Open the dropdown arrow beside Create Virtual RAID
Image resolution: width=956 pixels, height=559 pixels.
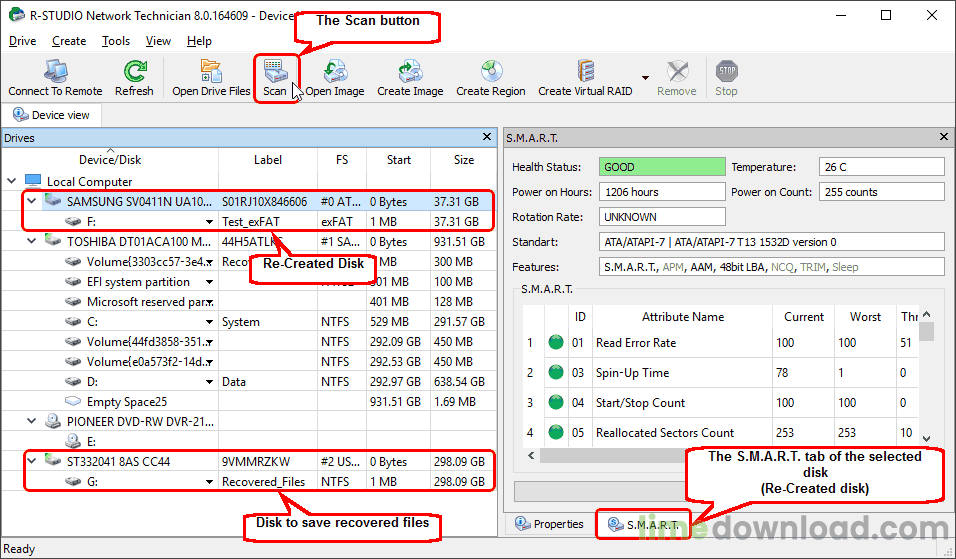pos(645,78)
